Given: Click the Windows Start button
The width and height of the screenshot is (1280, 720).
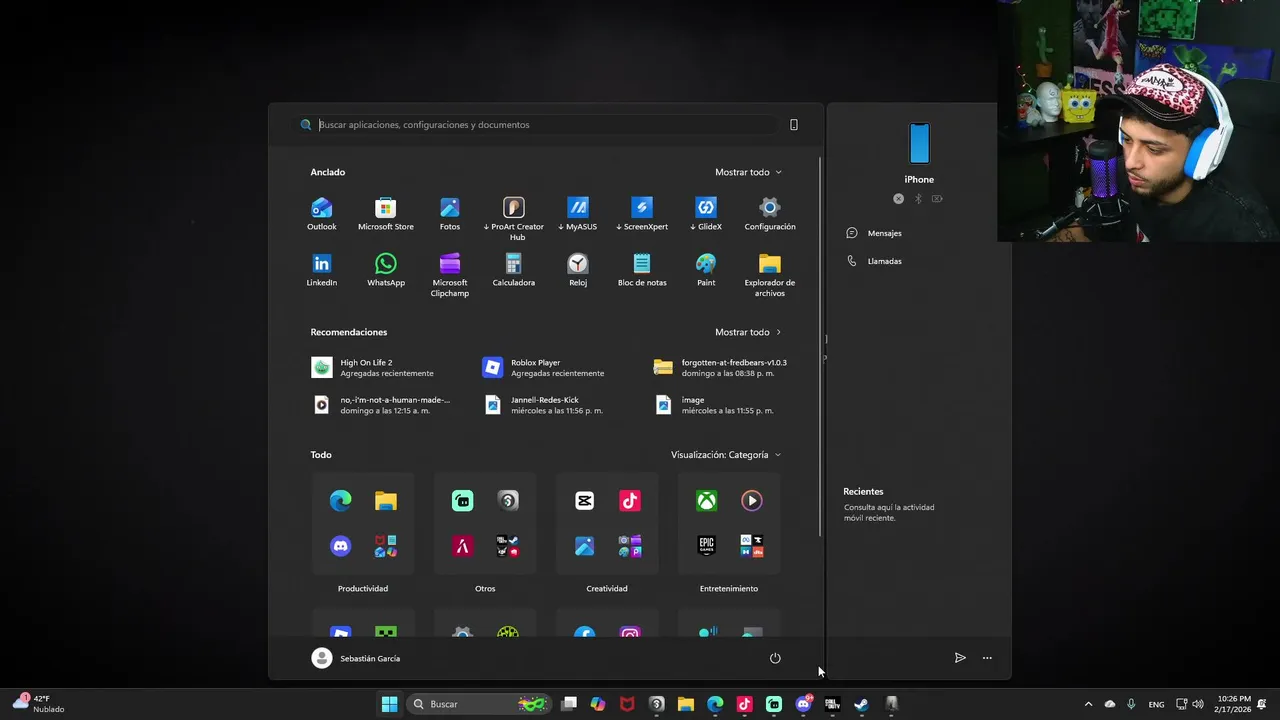Looking at the screenshot, I should [x=389, y=704].
